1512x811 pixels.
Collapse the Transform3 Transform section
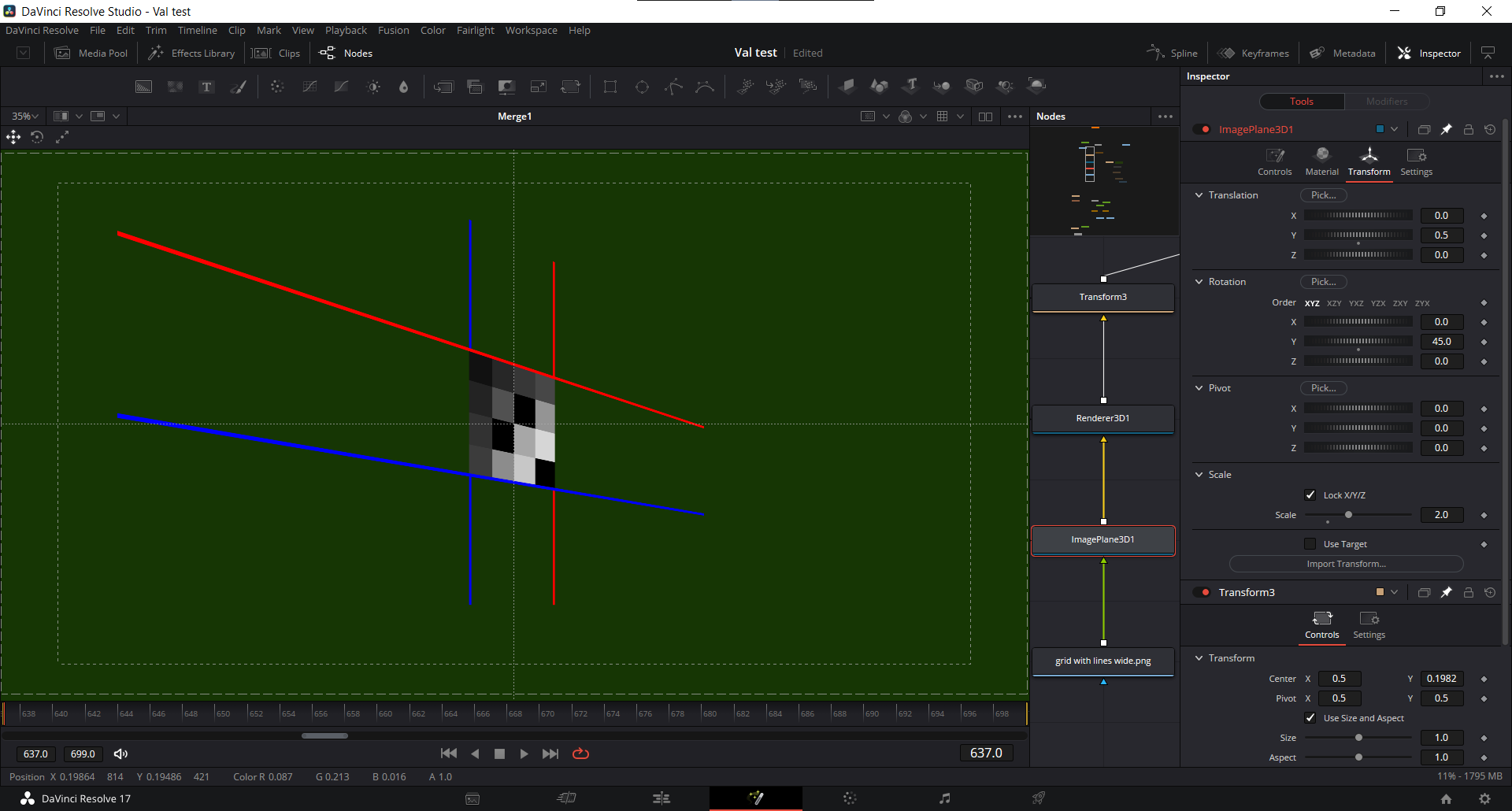click(1199, 658)
